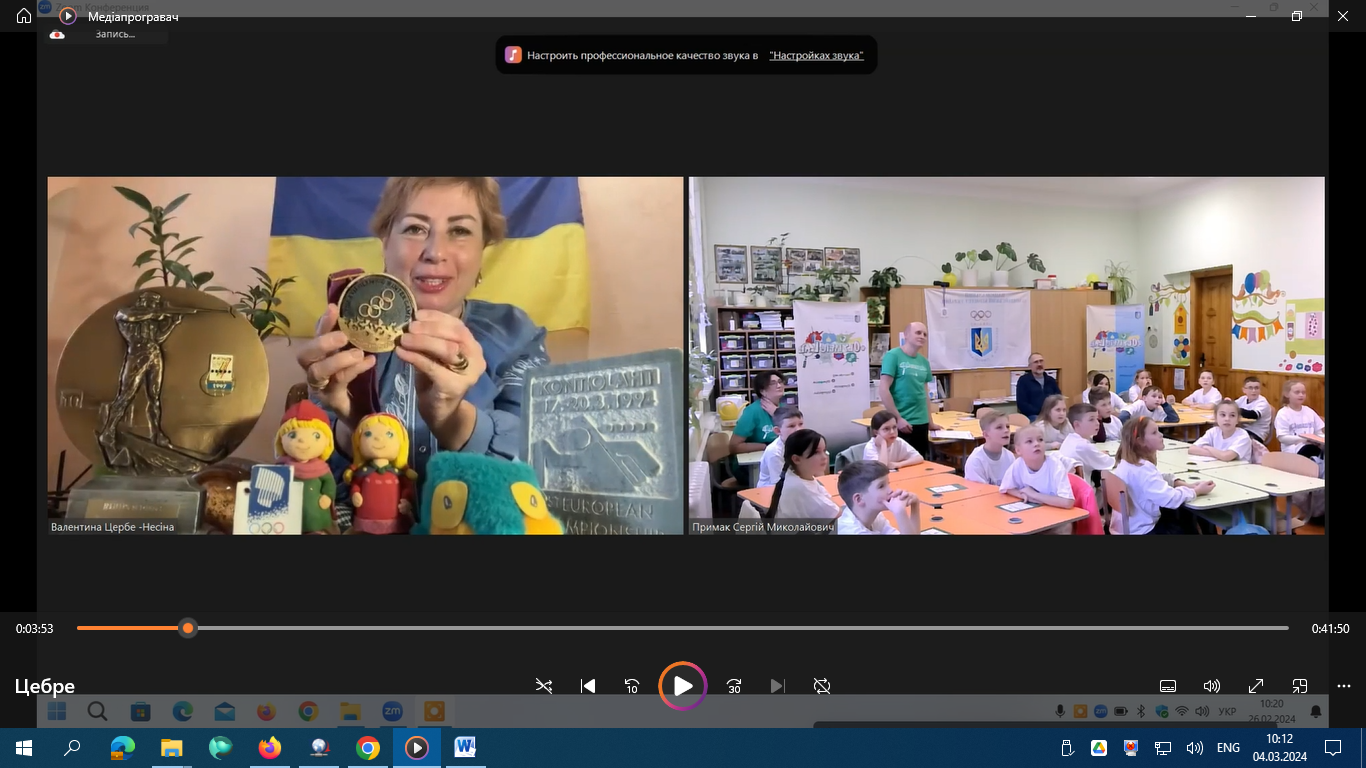Switch to Media Player taskbar button

coord(417,747)
